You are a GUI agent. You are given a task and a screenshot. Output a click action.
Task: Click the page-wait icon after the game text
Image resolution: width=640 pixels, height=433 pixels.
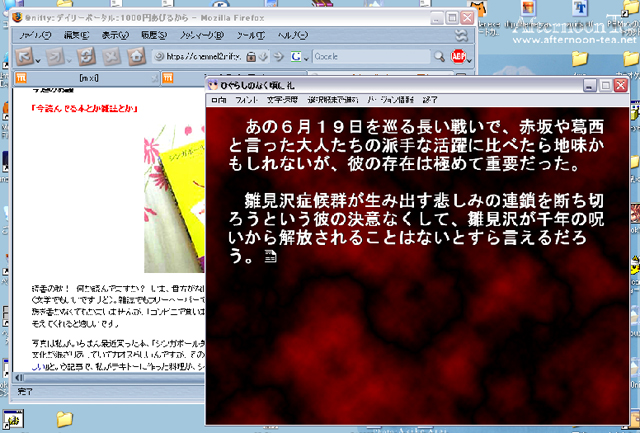pyautogui.click(x=269, y=258)
